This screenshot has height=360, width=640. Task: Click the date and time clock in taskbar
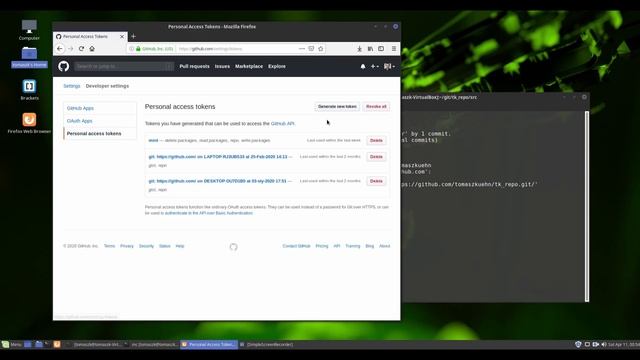click(x=624, y=344)
